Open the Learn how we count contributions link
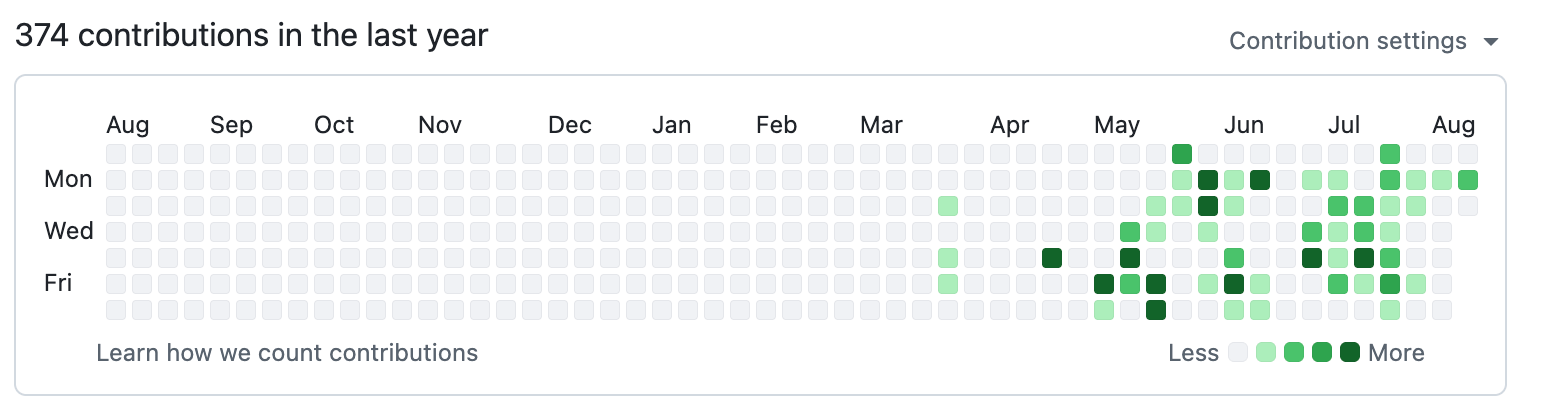This screenshot has height=410, width=1550. pos(287,353)
